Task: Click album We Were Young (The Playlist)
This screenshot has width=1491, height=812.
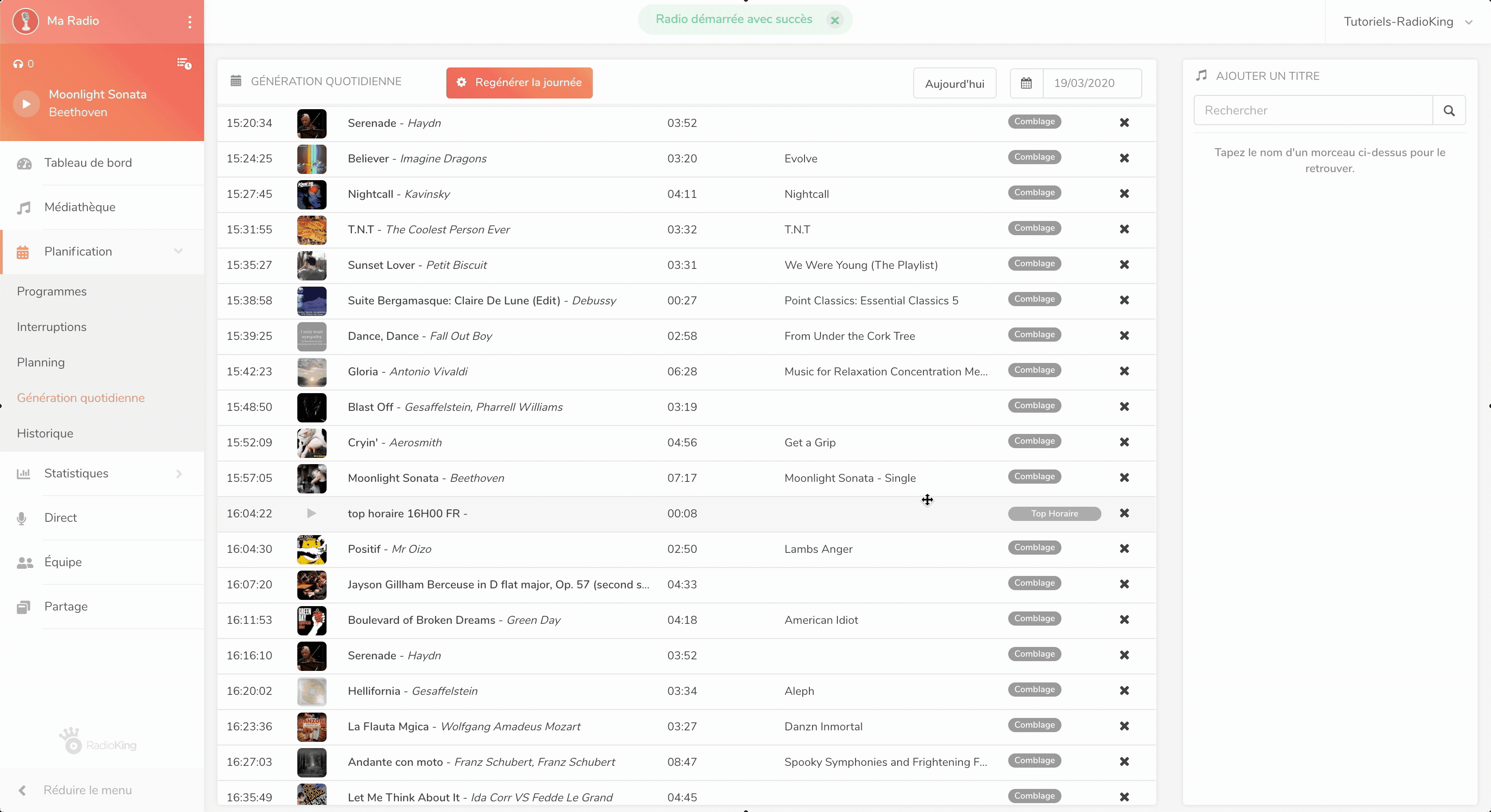Action: 861,265
